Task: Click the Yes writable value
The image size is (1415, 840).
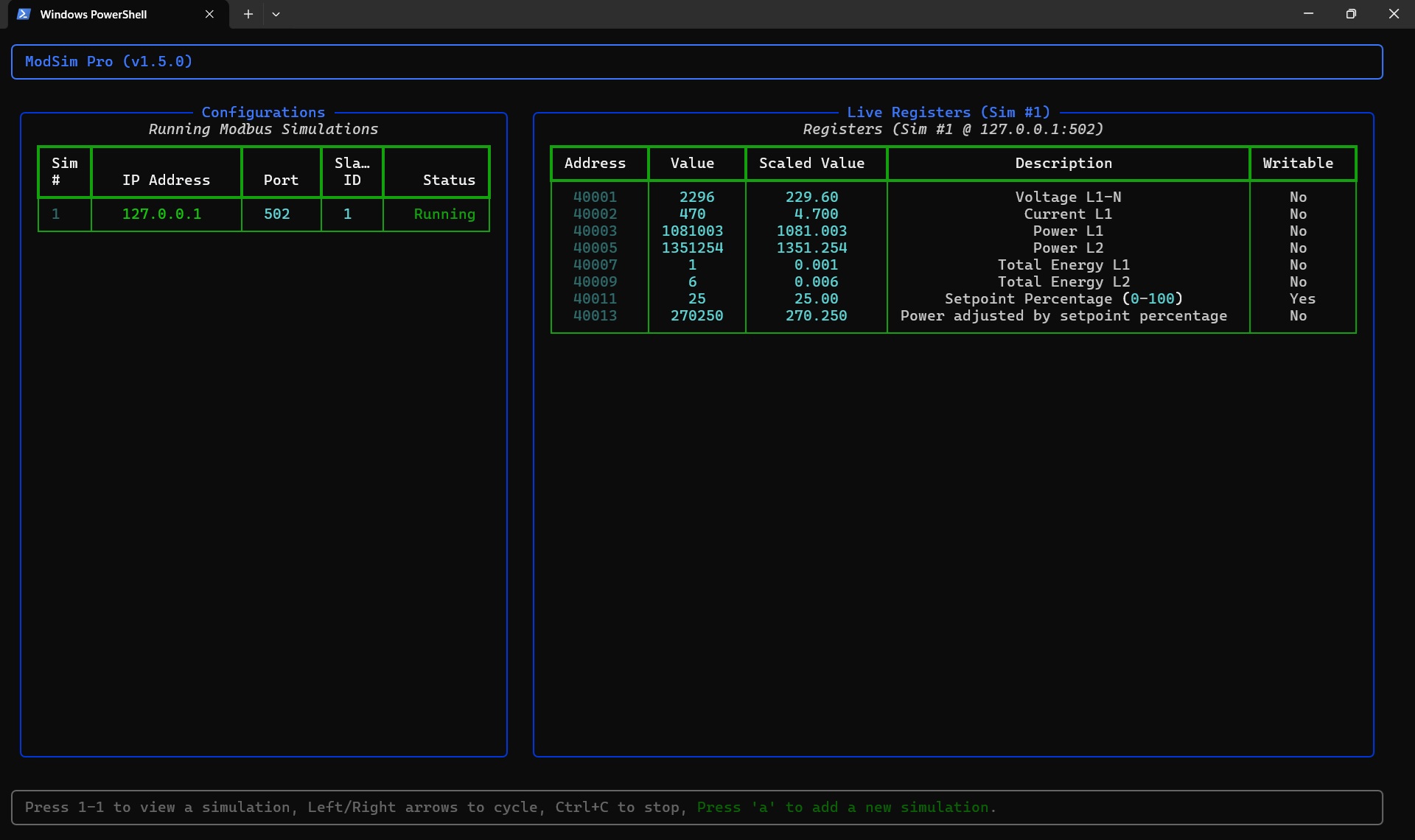Action: click(1302, 299)
